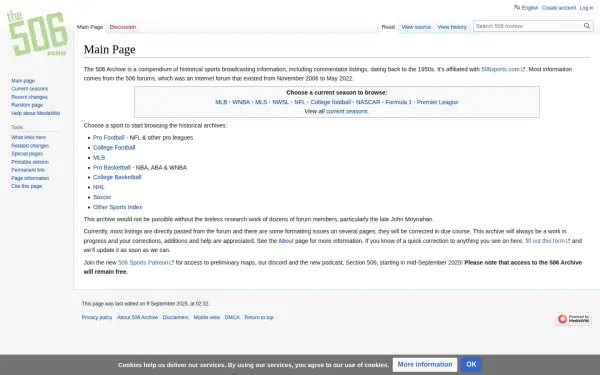Open Help about MediaWiki
Viewport: 600px width, 375px height.
point(36,113)
